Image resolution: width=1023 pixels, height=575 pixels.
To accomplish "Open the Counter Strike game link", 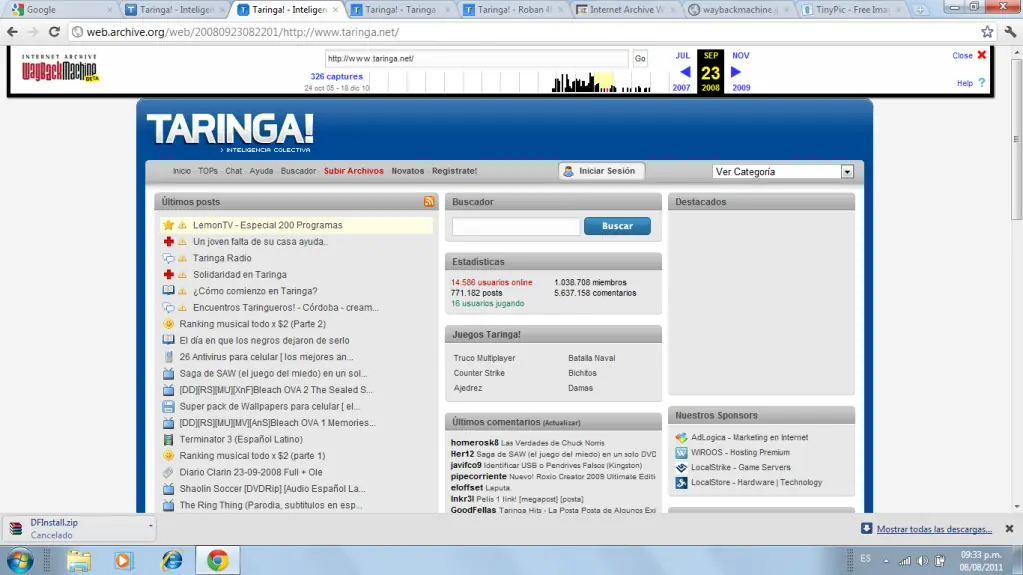I will coord(479,373).
